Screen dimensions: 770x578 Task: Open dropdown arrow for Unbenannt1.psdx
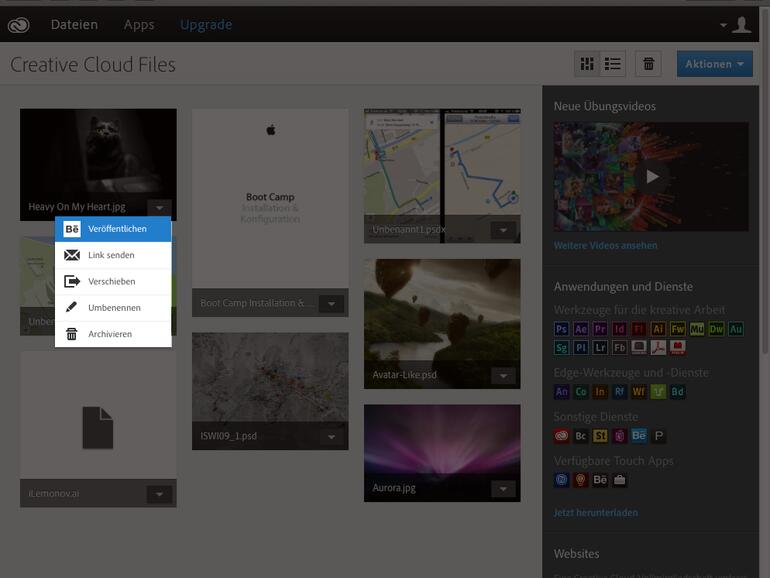pyautogui.click(x=503, y=230)
